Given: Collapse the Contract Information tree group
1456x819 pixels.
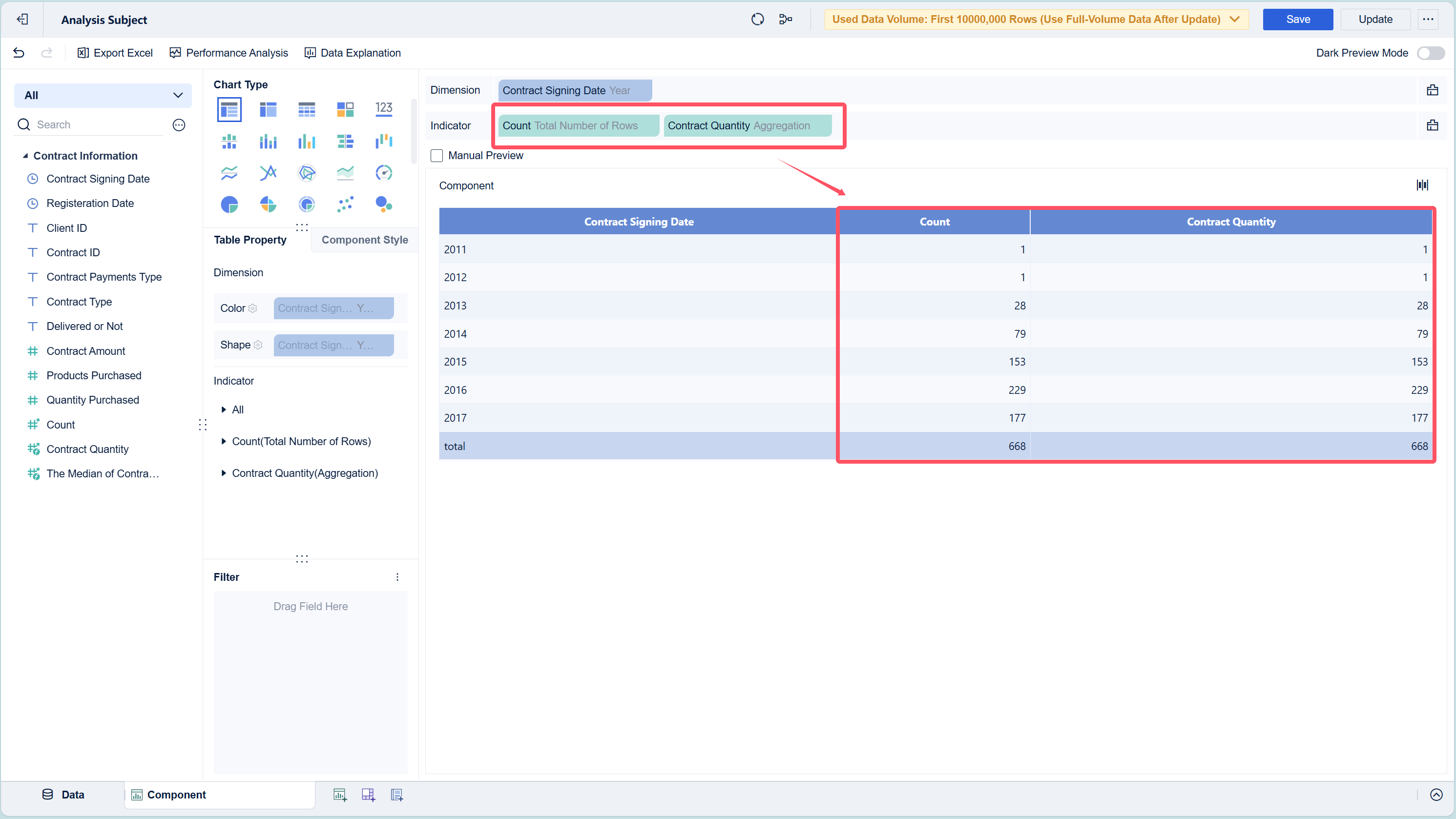Looking at the screenshot, I should 25,156.
